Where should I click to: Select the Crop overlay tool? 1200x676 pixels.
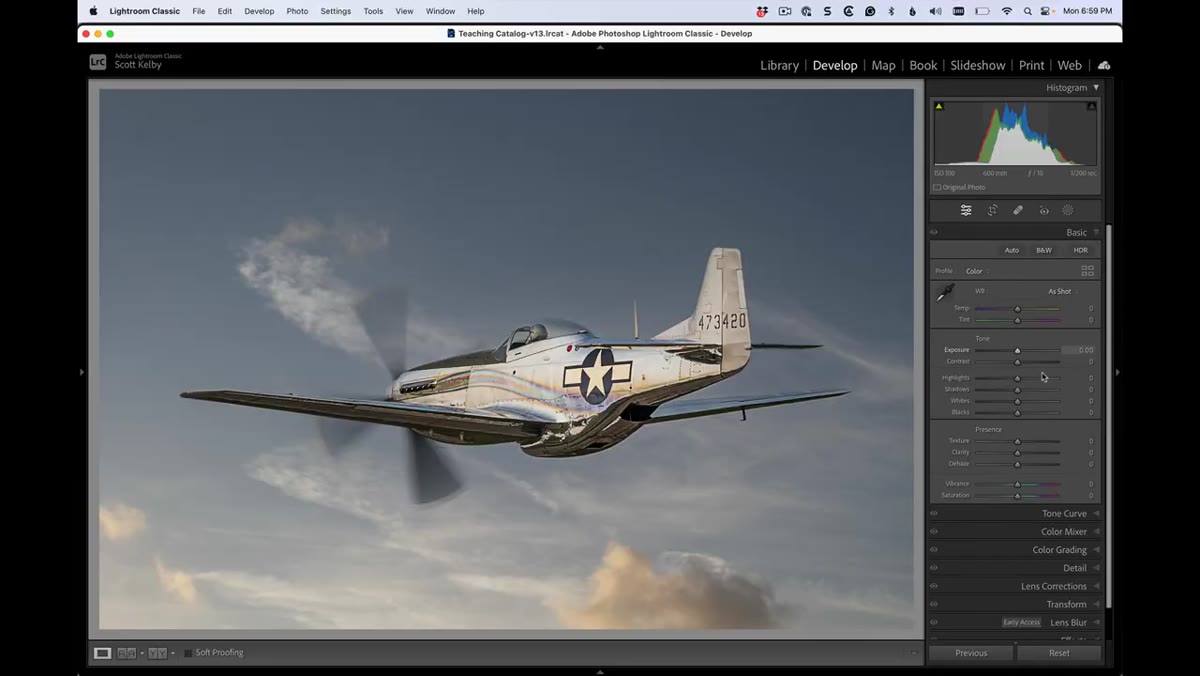point(992,210)
